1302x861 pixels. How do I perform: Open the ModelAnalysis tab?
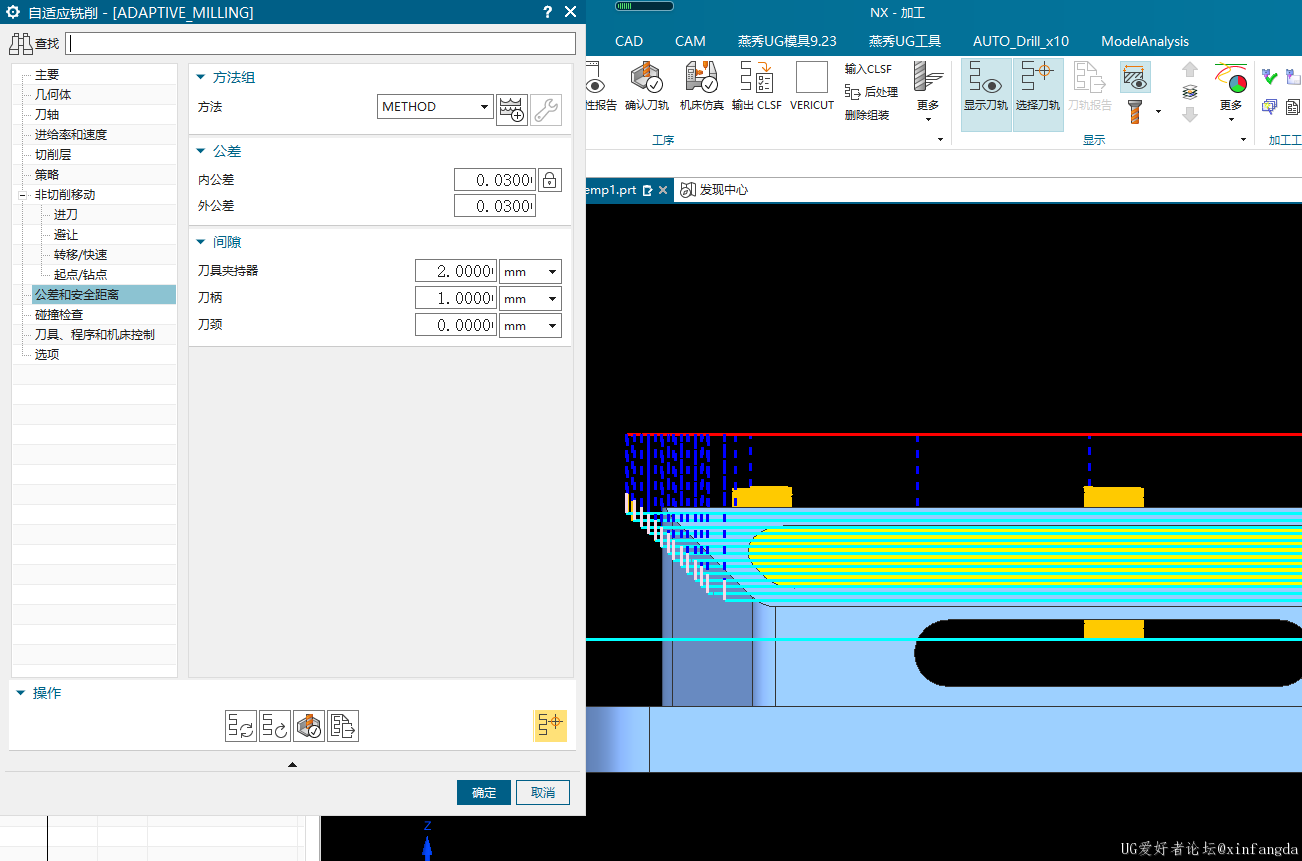tap(1145, 41)
